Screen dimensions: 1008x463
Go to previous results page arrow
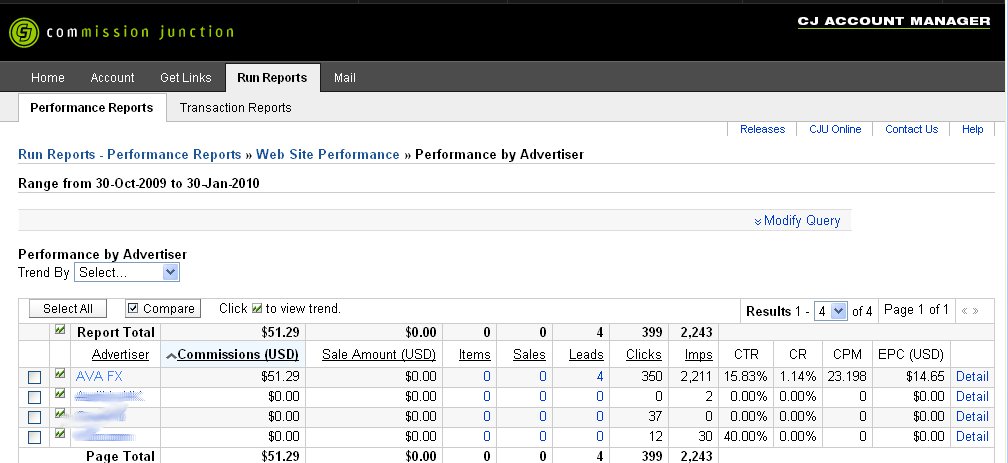[964, 310]
